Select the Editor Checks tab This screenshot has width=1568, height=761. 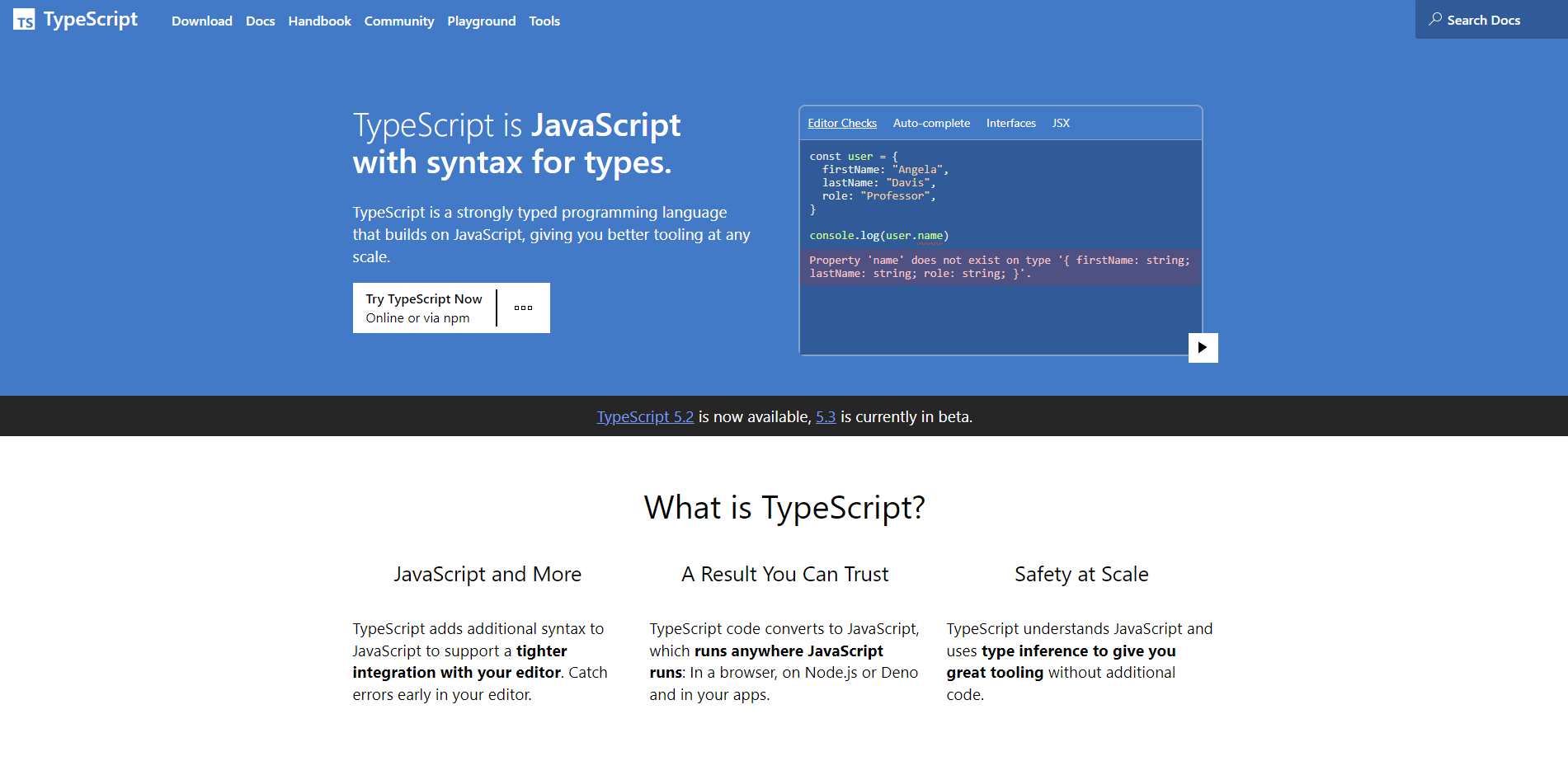pos(842,123)
